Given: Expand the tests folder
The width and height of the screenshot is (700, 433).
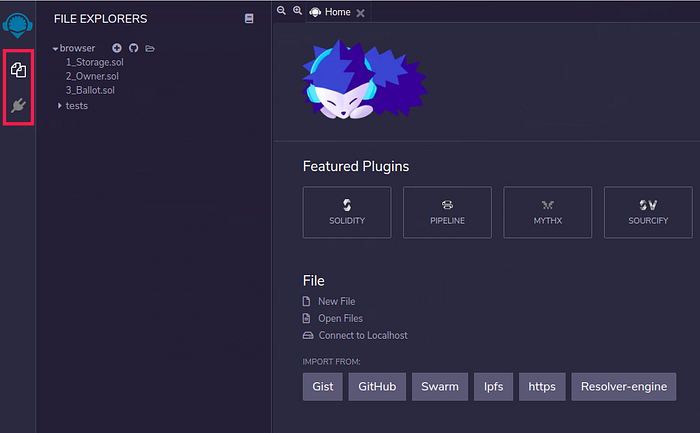Looking at the screenshot, I should [x=59, y=105].
